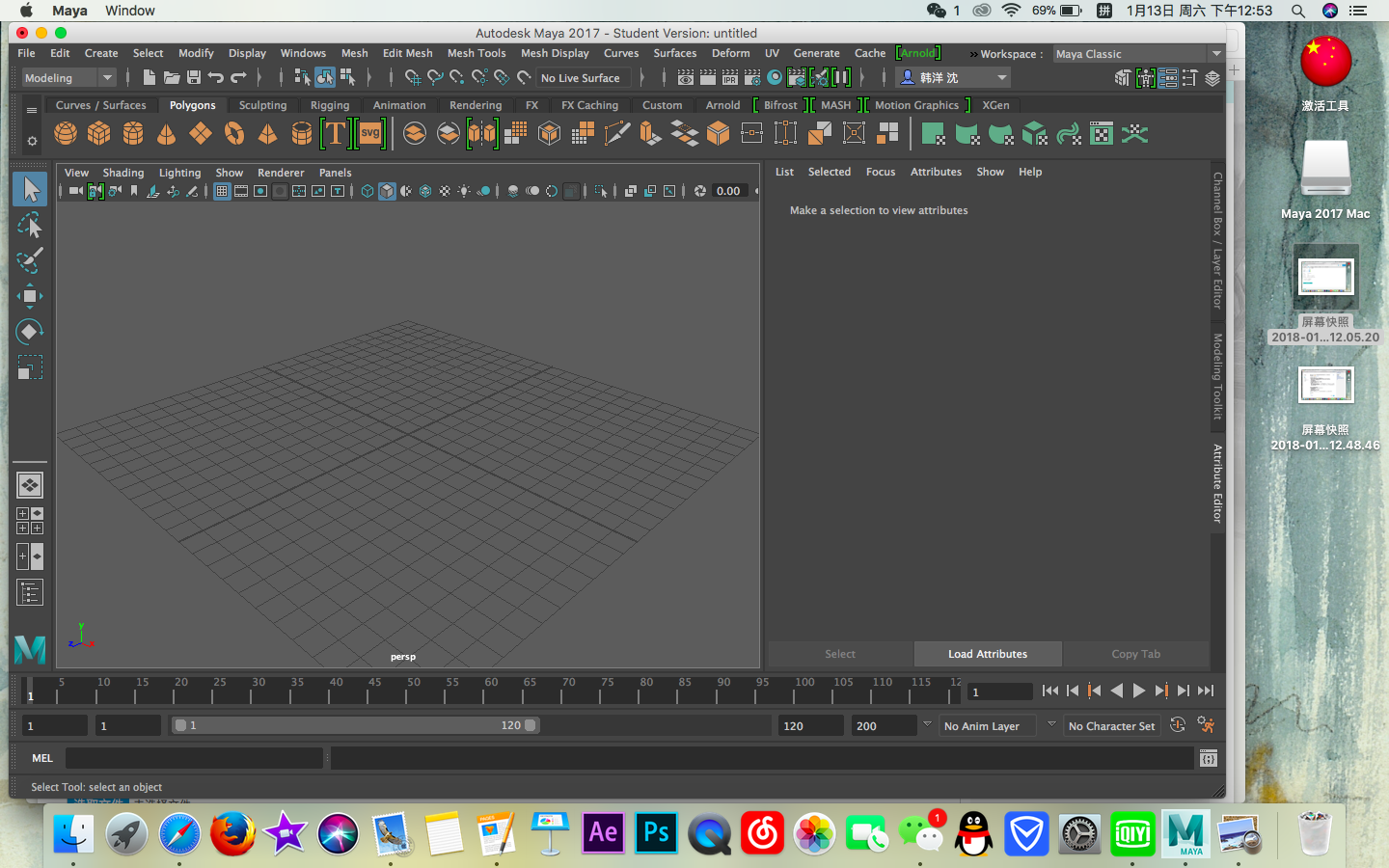Open the Channel Box / Layer Editor tab

(1217, 240)
